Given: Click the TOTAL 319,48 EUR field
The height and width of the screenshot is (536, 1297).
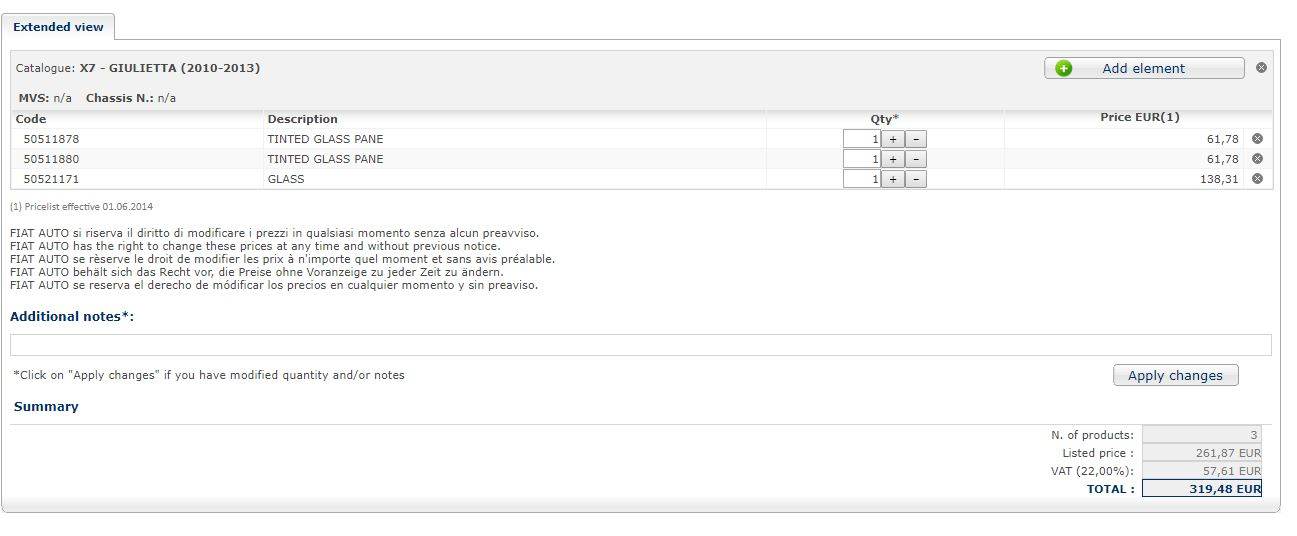Looking at the screenshot, I should [1202, 489].
